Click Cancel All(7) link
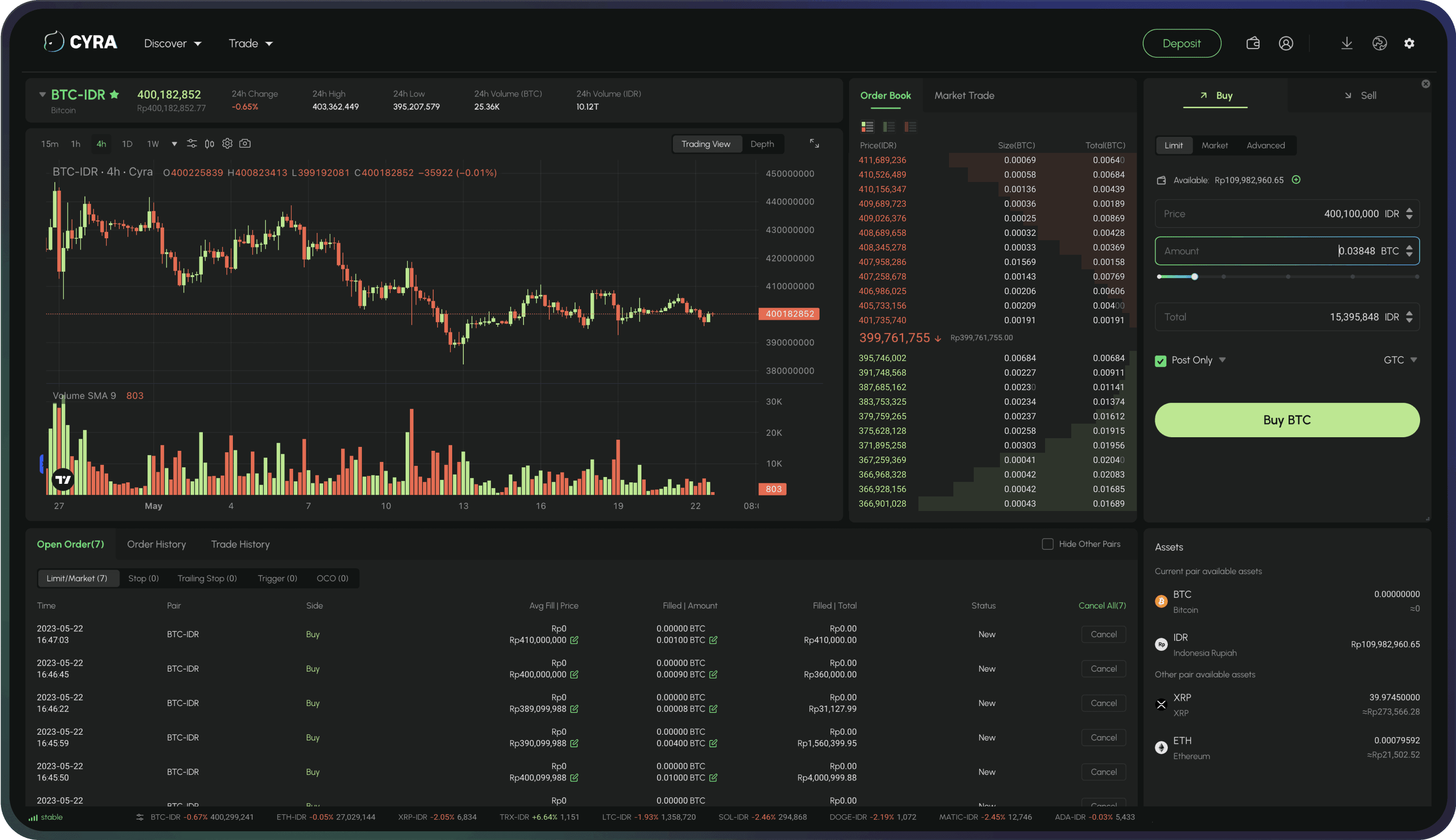This screenshot has height=840, width=1456. pyautogui.click(x=1102, y=605)
